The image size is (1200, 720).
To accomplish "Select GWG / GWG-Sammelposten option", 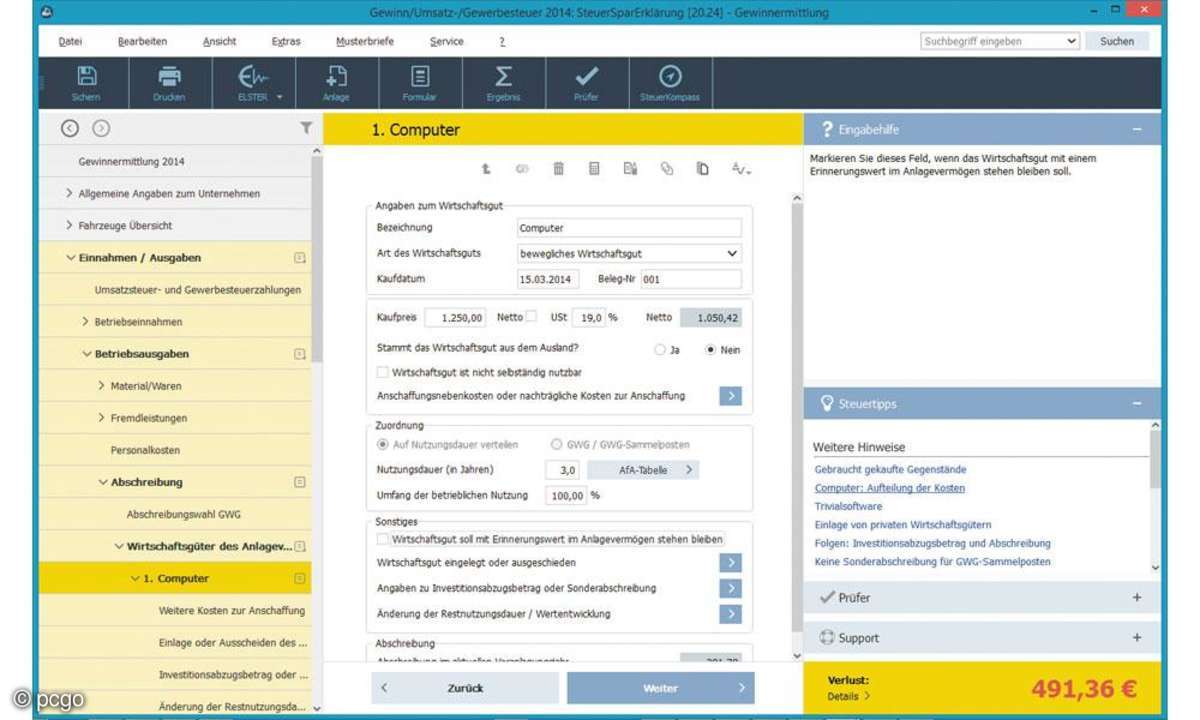I will coord(557,443).
